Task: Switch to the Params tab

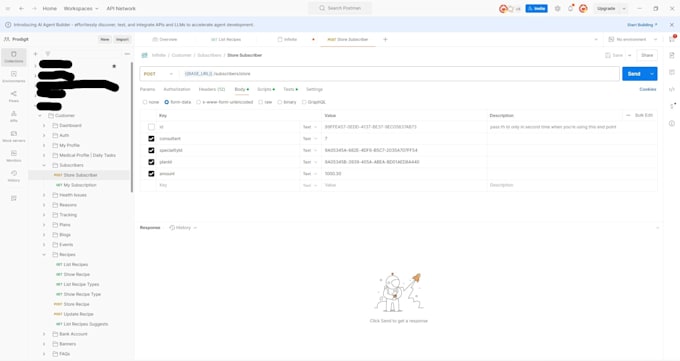Action: [x=147, y=89]
